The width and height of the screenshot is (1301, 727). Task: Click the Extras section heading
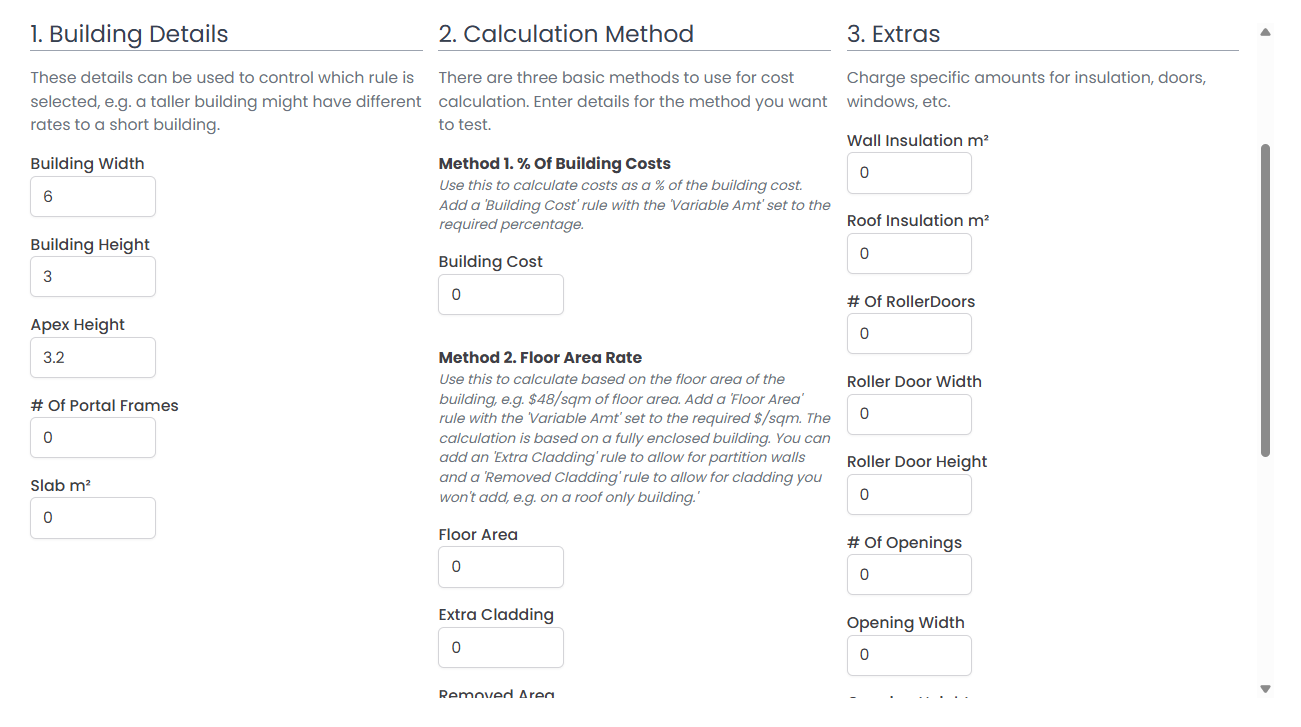tap(894, 34)
